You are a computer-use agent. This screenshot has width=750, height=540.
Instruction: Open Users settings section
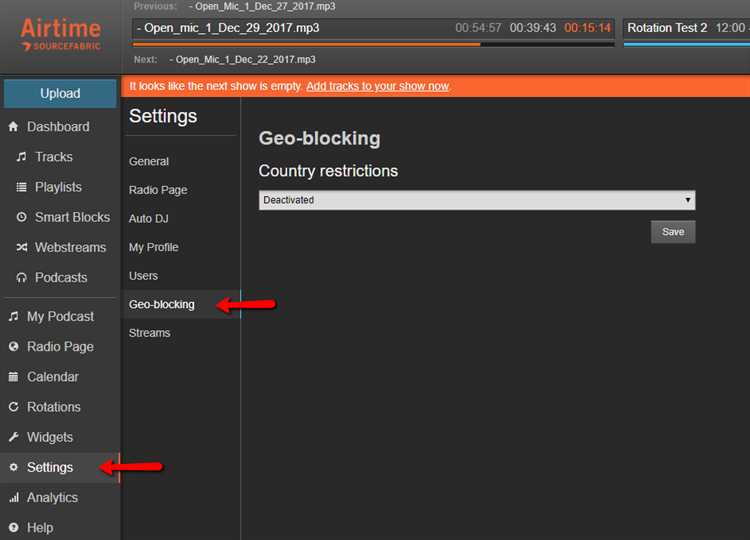tap(143, 276)
